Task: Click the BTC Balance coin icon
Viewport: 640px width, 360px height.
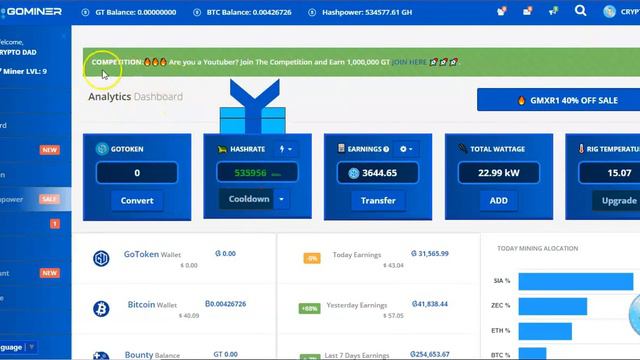Action: (x=197, y=12)
